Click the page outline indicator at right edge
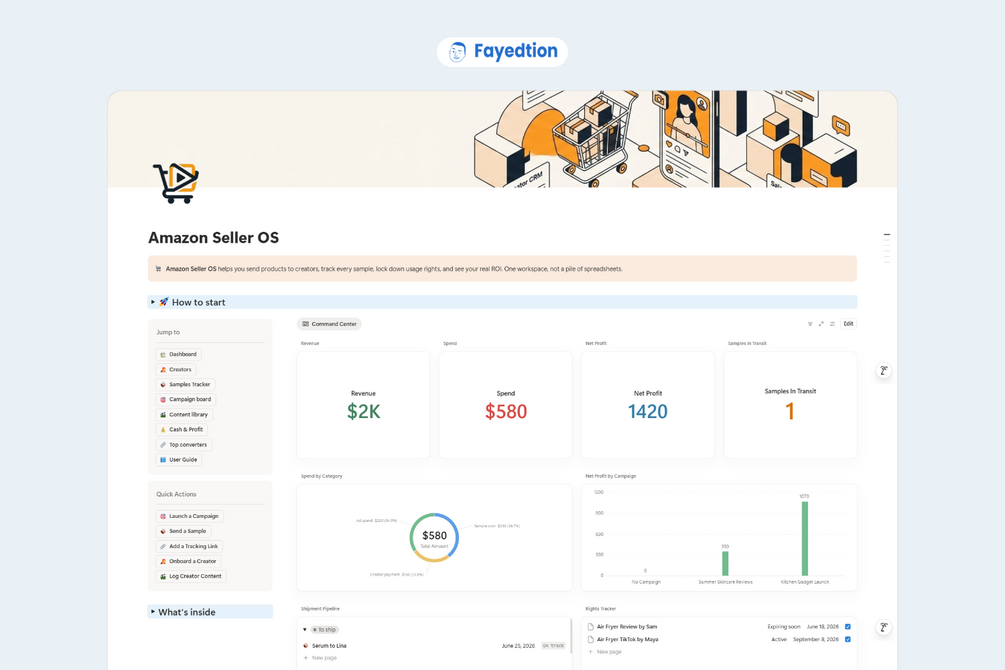This screenshot has width=1005, height=670. coord(887,248)
